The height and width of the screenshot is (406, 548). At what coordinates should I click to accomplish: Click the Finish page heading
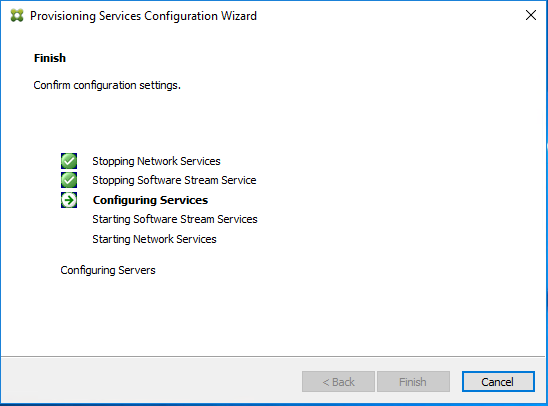tap(50, 58)
